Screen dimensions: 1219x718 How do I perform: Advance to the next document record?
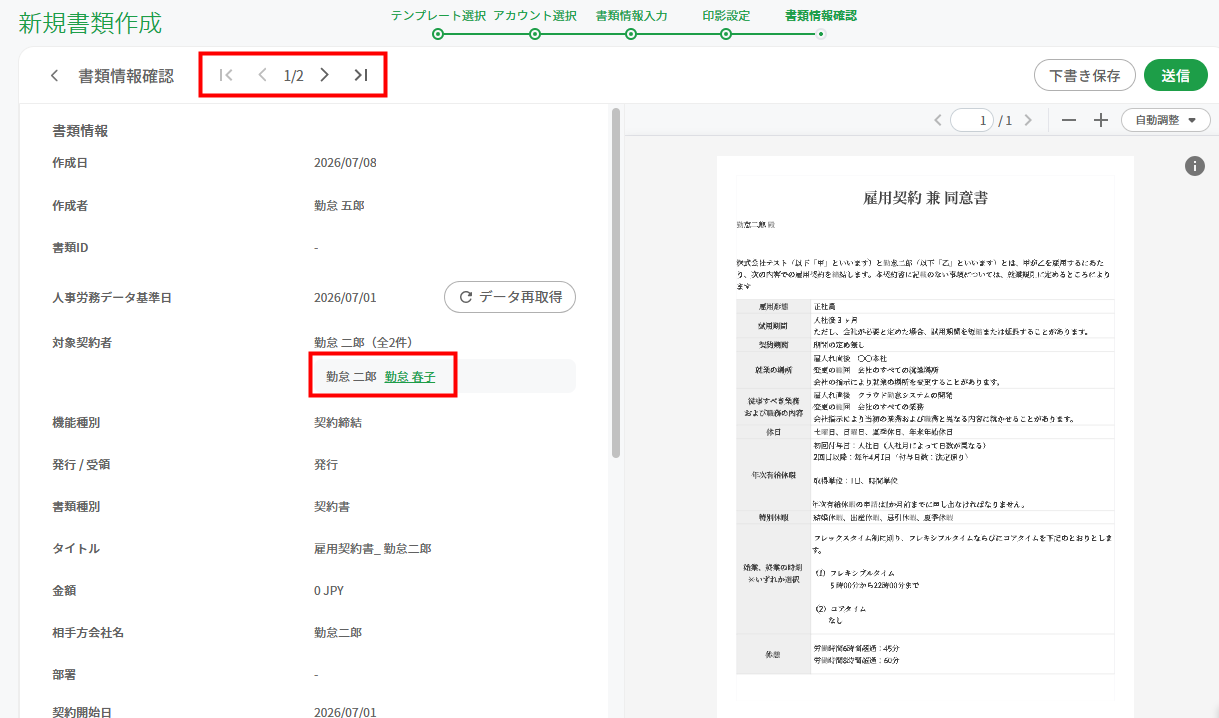point(324,75)
